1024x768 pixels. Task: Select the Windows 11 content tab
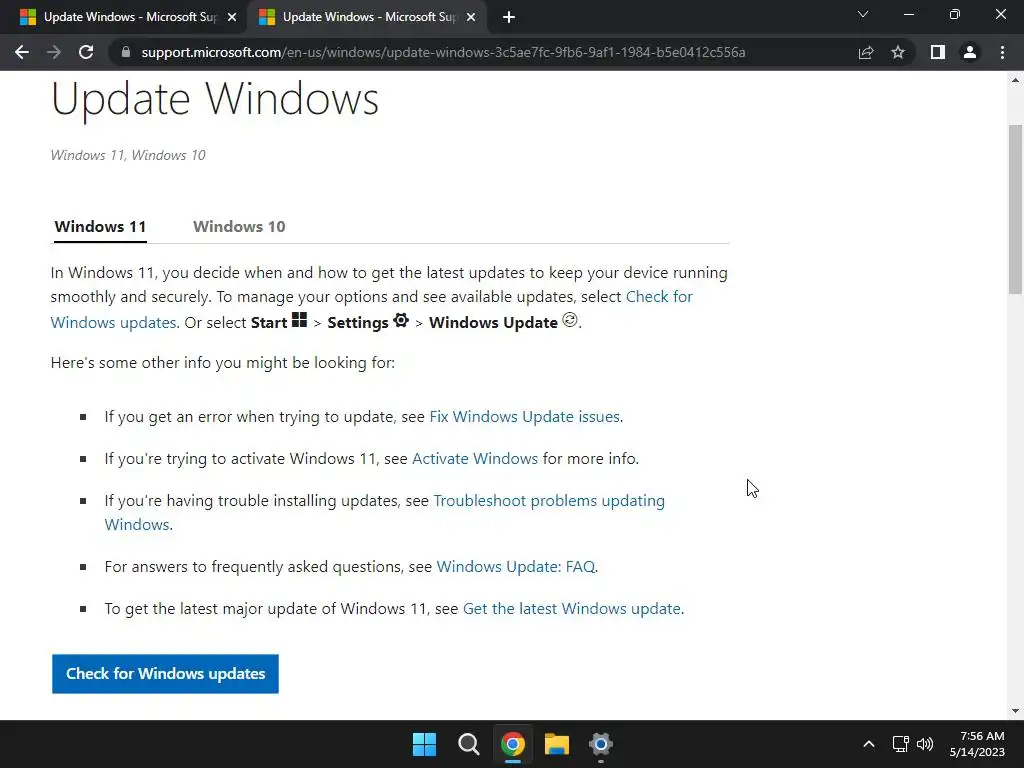100,227
